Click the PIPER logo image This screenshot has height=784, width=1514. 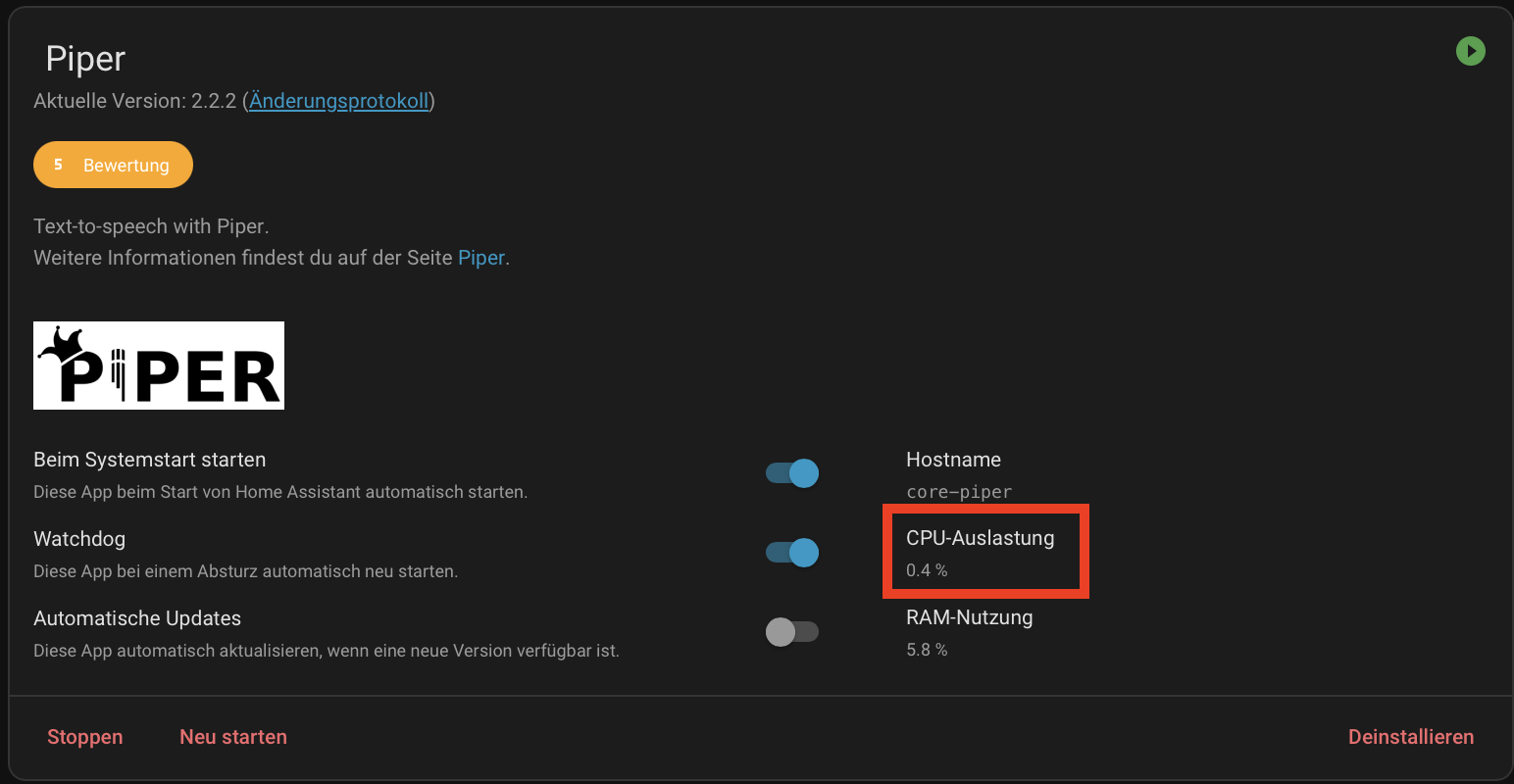tap(159, 366)
